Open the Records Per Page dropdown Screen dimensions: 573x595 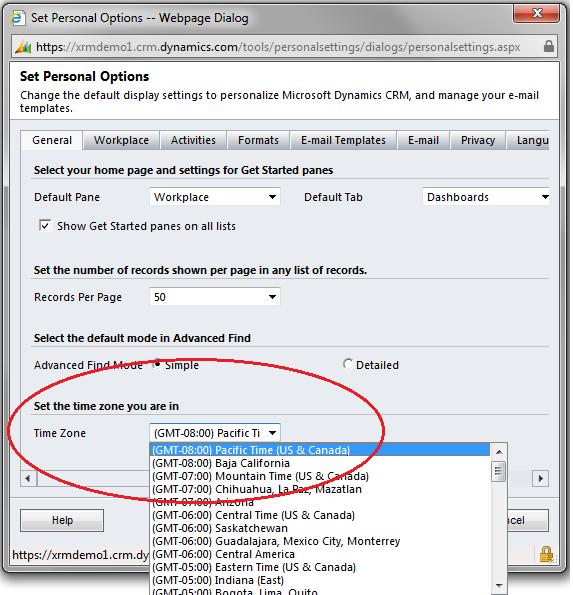coord(215,297)
